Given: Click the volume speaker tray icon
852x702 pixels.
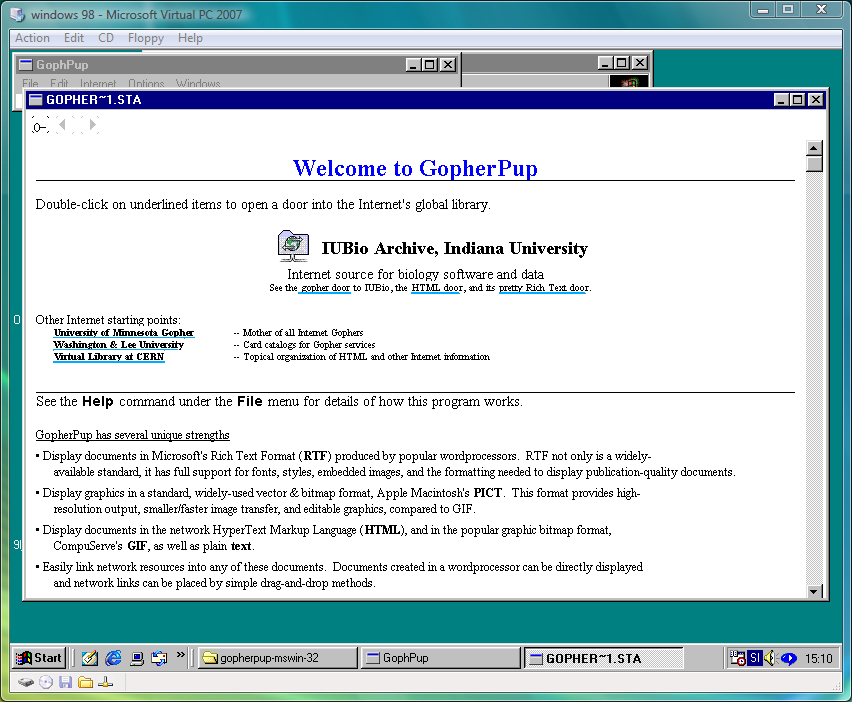Looking at the screenshot, I should pos(770,658).
